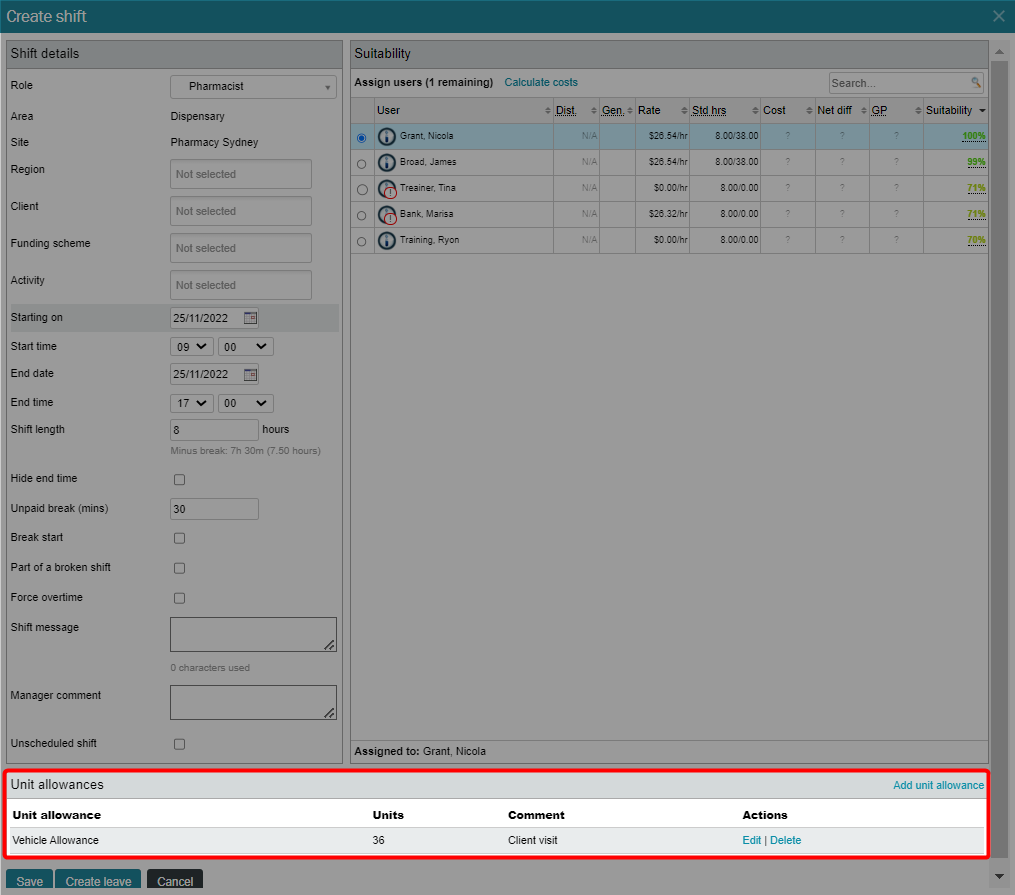This screenshot has width=1015, height=895.
Task: Click the 99% suitability score link
Action: click(x=976, y=162)
